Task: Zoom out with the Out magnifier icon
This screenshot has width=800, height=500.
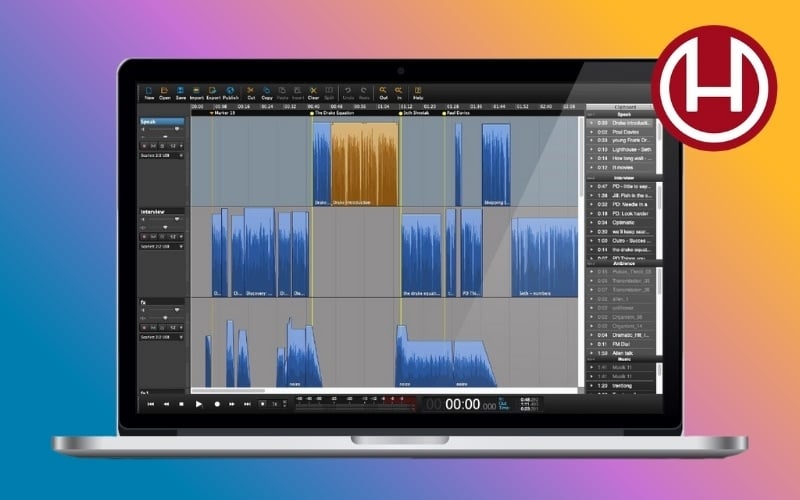Action: click(x=383, y=91)
